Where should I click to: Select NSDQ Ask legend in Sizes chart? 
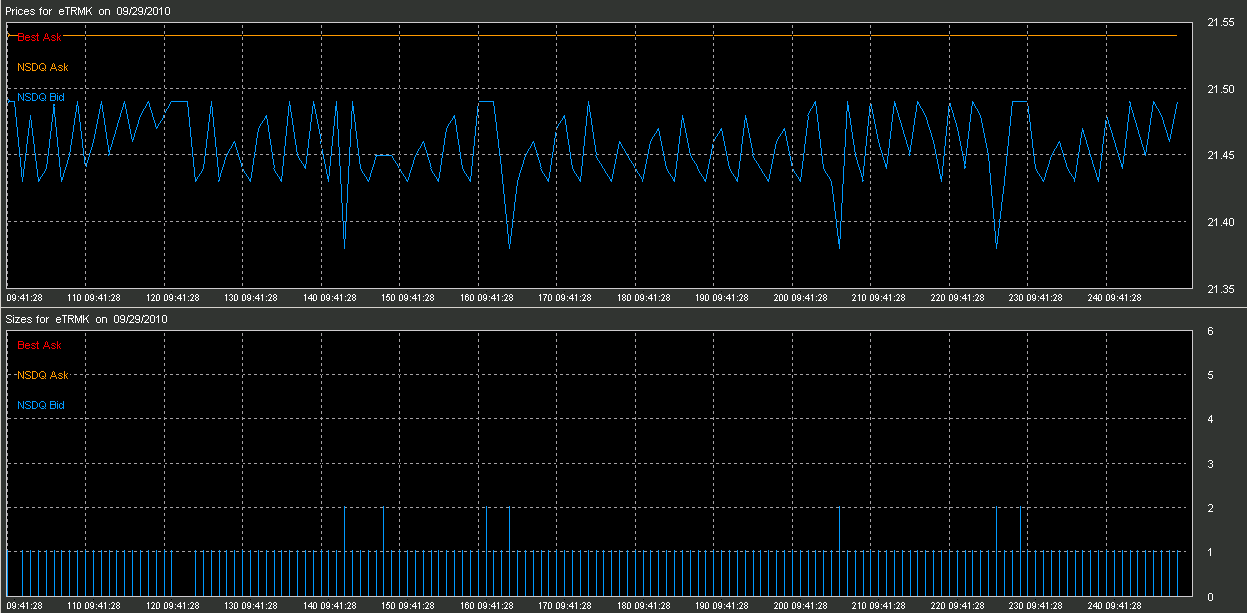[43, 375]
